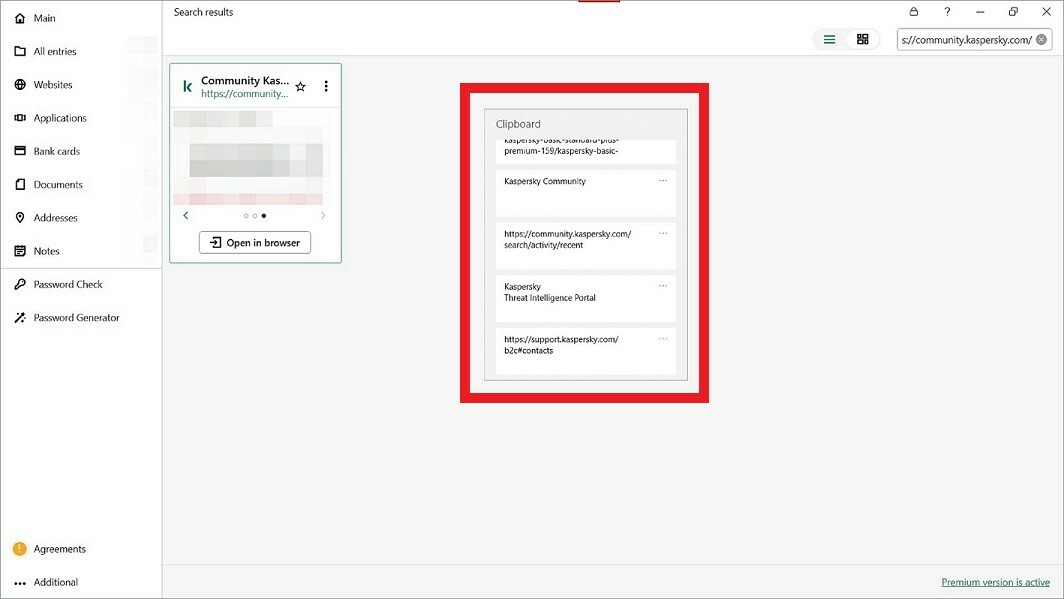
Task: Clear the search field text
Action: [1042, 40]
